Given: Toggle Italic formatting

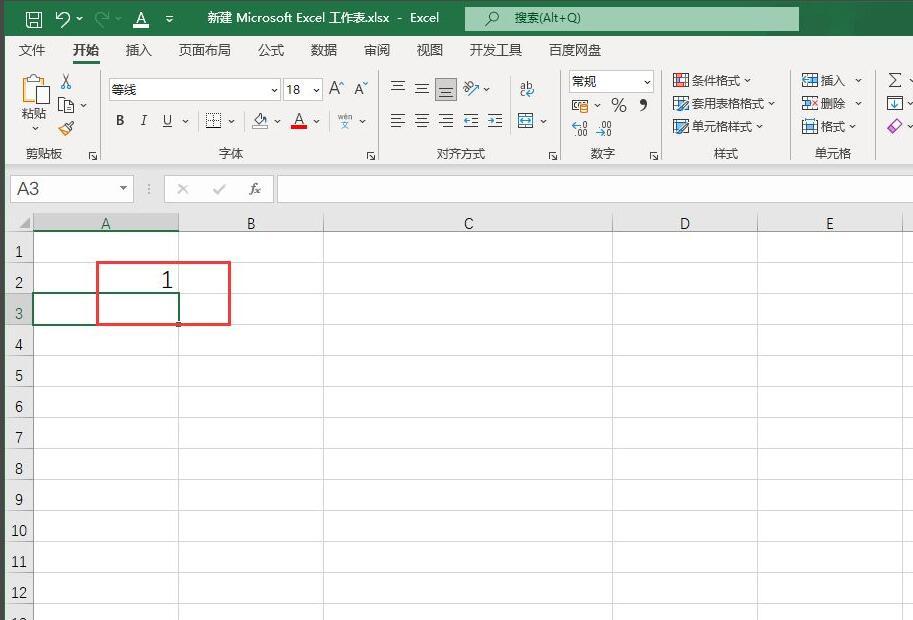Looking at the screenshot, I should pos(143,121).
